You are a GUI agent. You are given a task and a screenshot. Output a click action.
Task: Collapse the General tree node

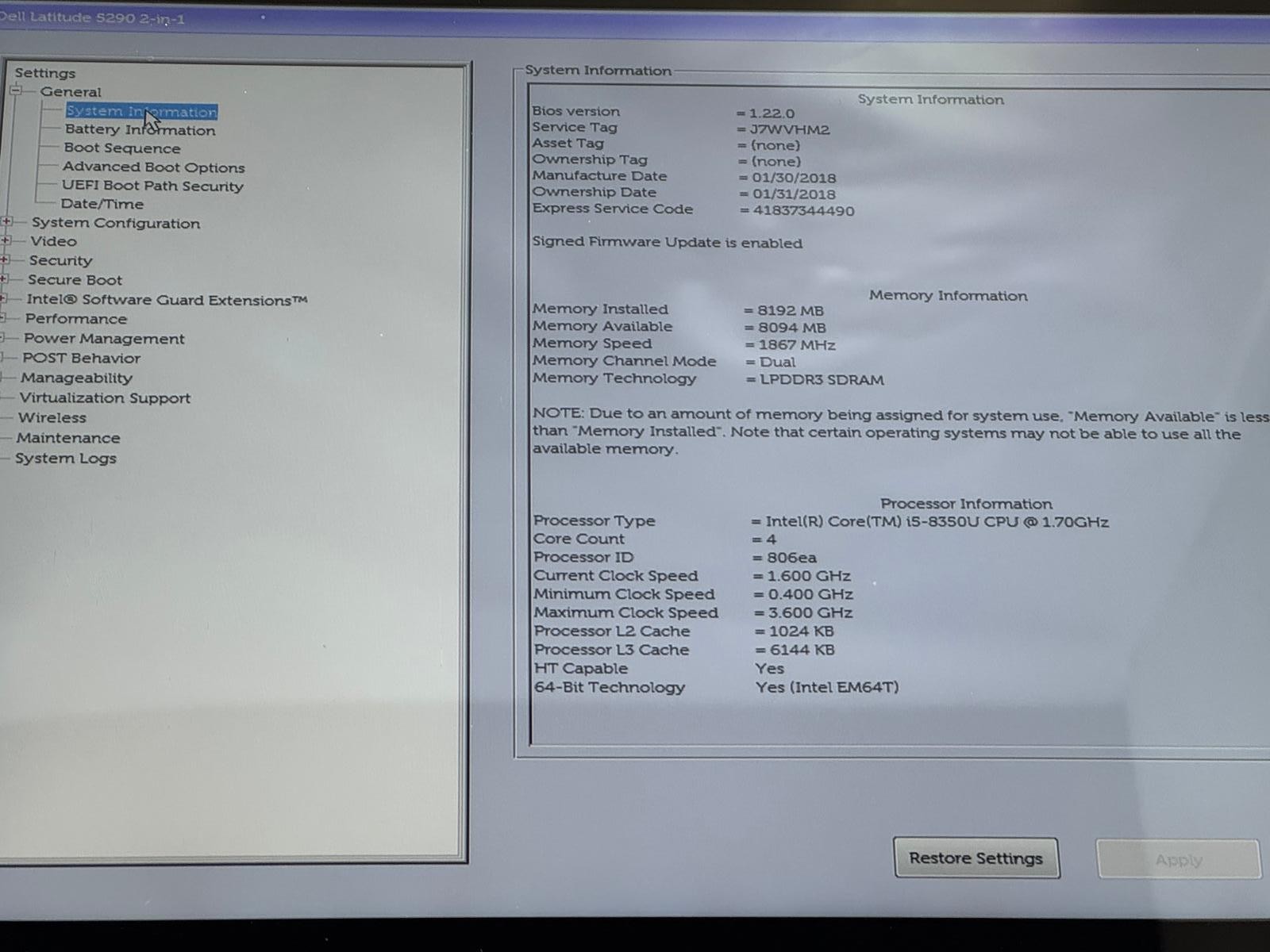coord(15,91)
